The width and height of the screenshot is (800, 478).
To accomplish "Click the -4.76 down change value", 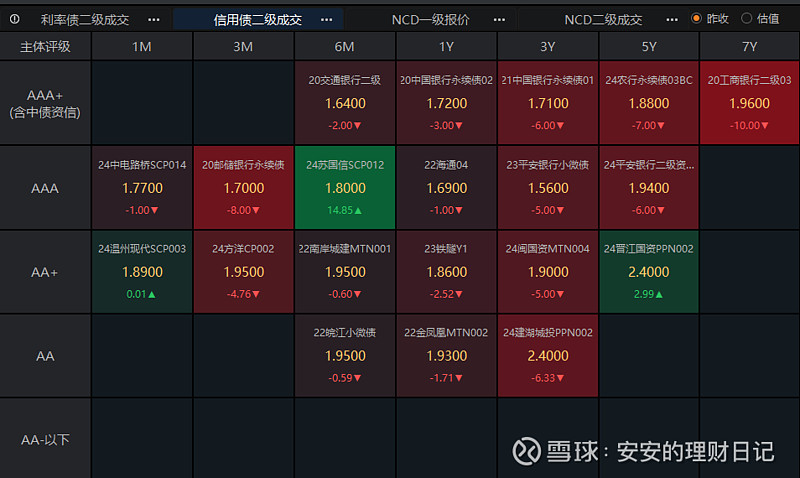I will (x=243, y=294).
